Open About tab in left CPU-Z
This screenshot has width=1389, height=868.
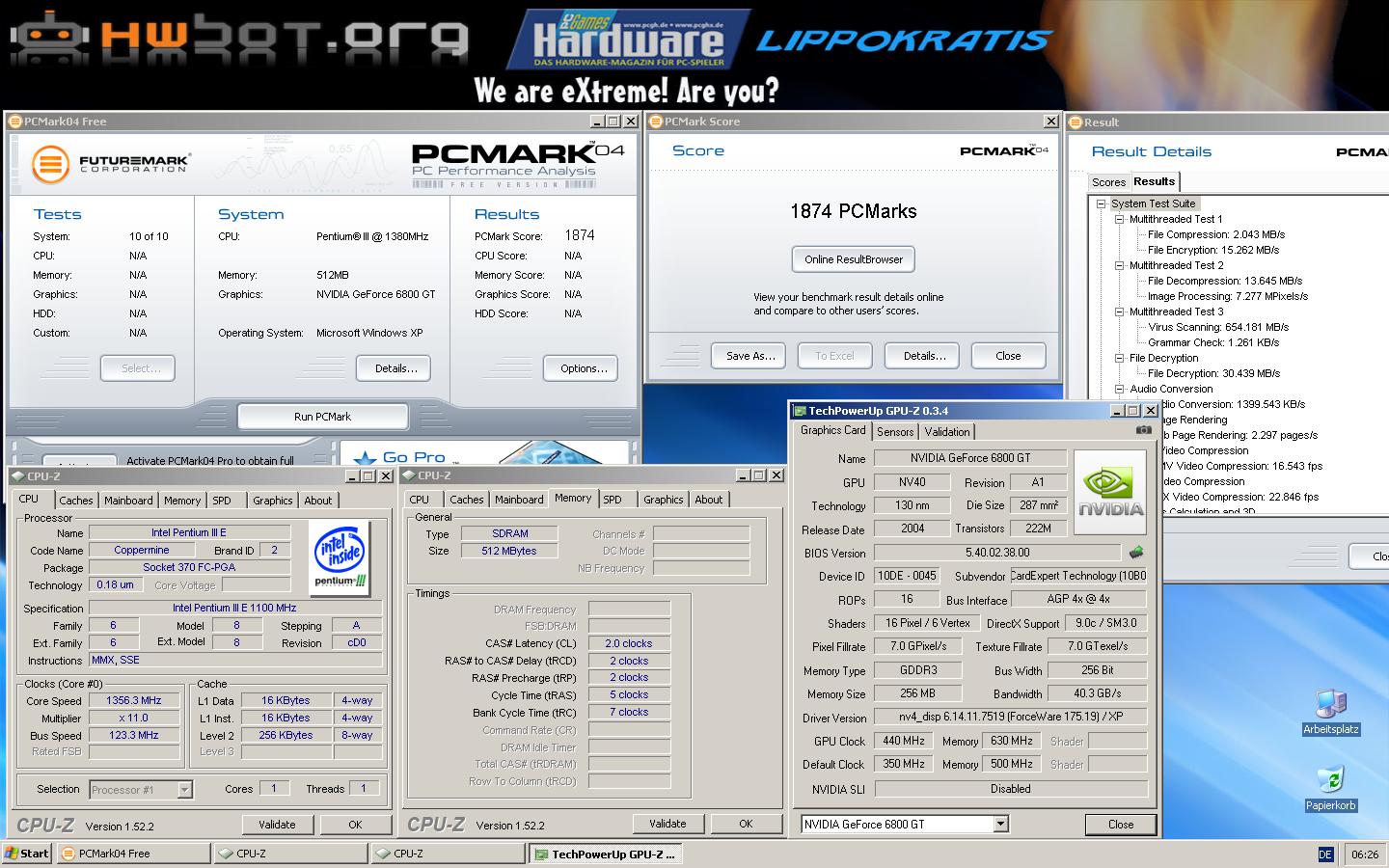click(x=318, y=501)
